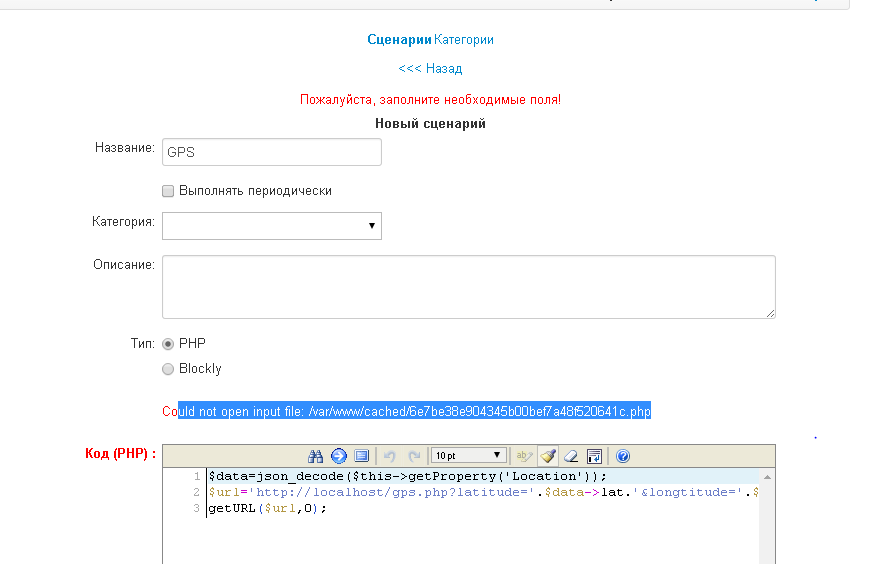The height and width of the screenshot is (564, 873).
Task: Click the search binoculars icon in code editor
Action: click(x=316, y=456)
